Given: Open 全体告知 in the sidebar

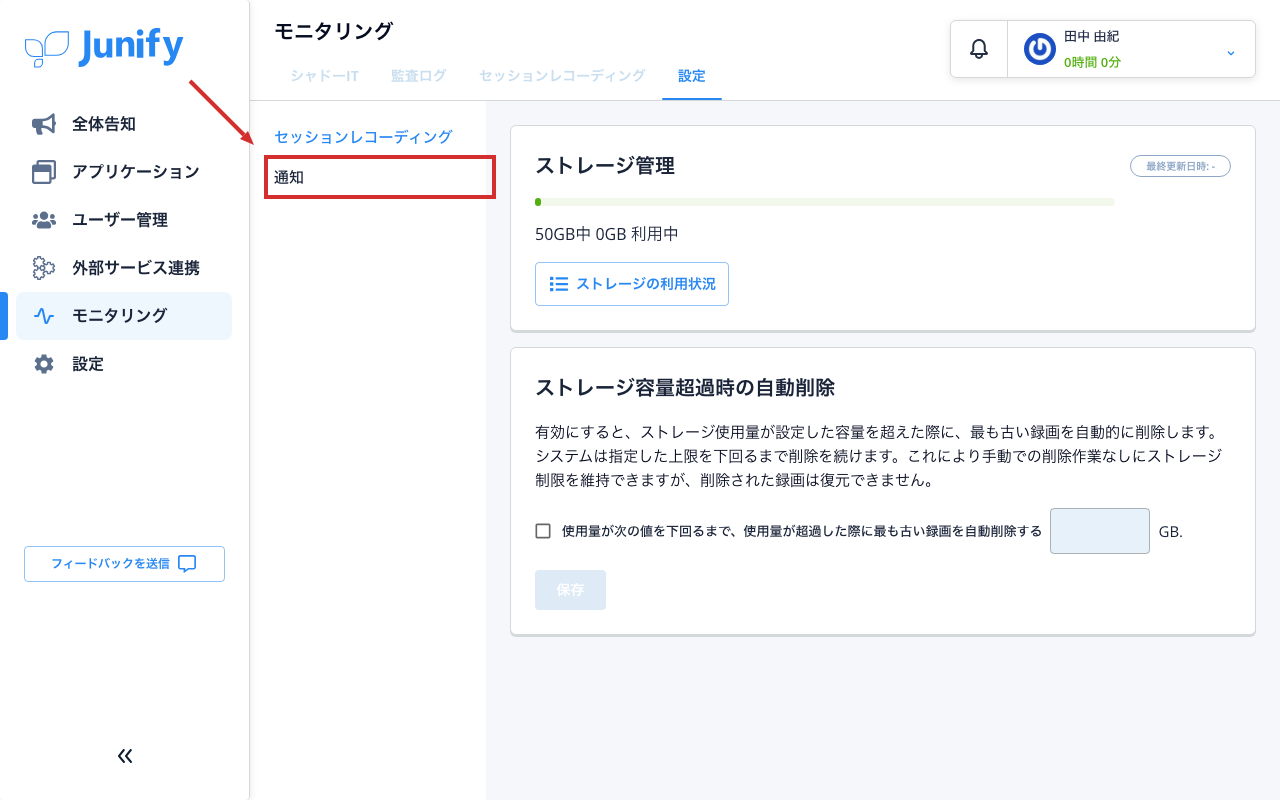Looking at the screenshot, I should (x=124, y=124).
